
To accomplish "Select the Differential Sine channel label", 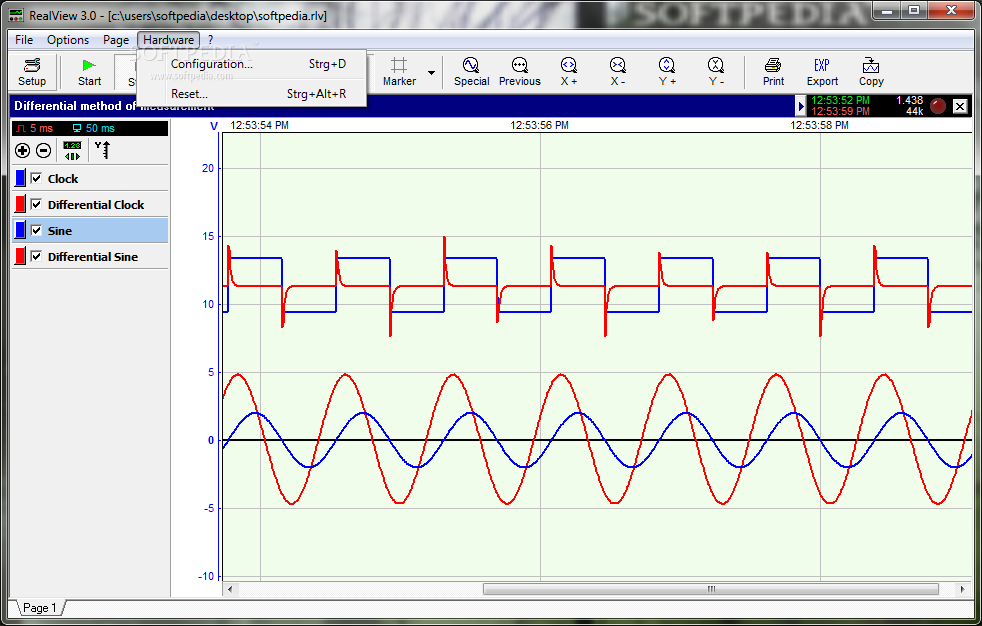I will pos(93,257).
